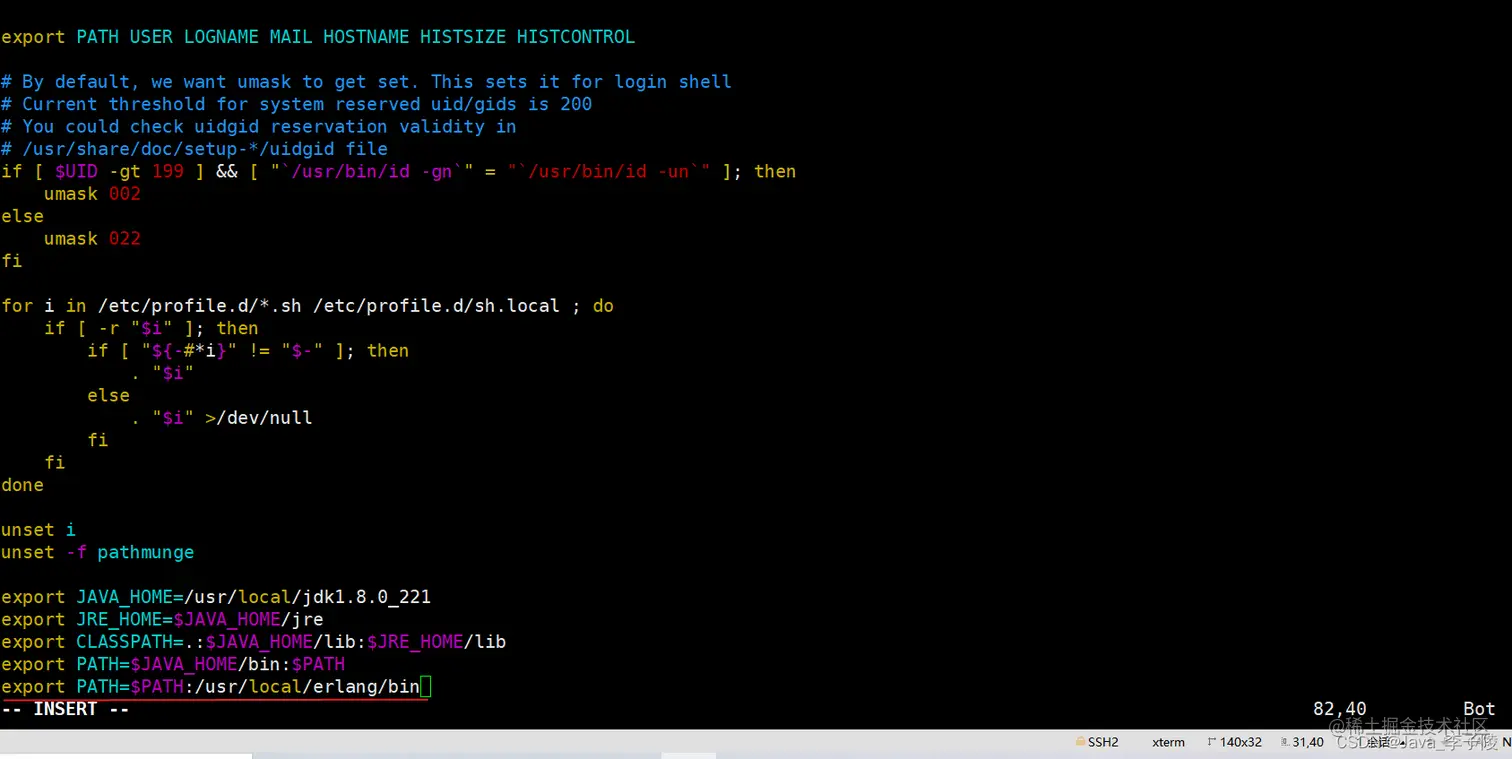The width and height of the screenshot is (1512, 759).
Task: Click 'erlang' in the last export PATH line
Action: coord(345,687)
